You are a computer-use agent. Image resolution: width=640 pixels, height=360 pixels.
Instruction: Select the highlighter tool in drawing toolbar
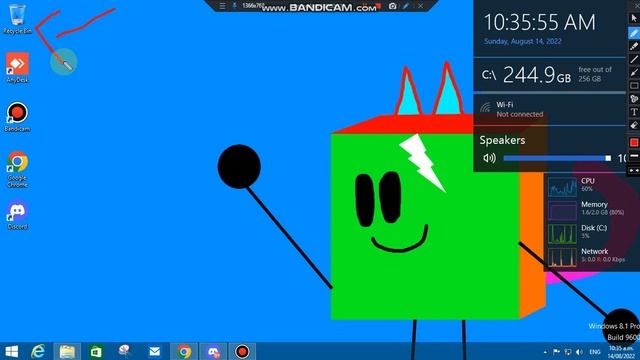click(x=634, y=46)
